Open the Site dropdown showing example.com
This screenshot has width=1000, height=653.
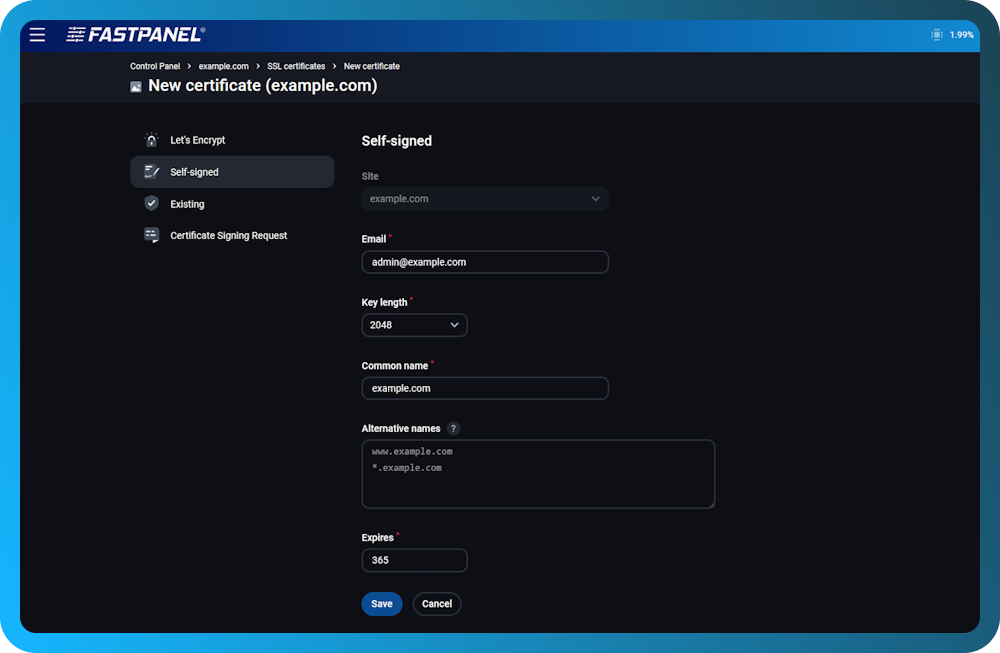pos(485,199)
